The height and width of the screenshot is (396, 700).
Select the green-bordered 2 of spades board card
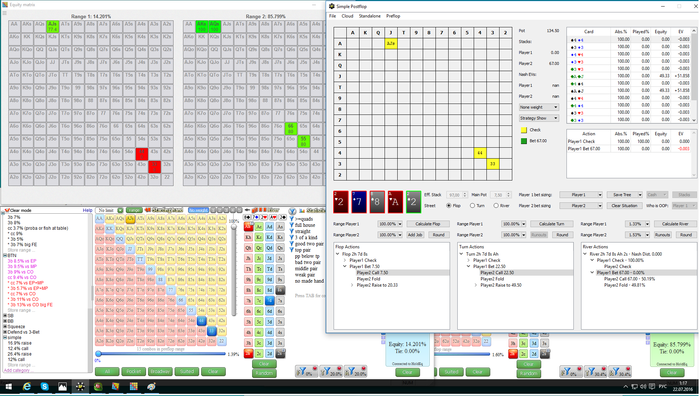413,202
